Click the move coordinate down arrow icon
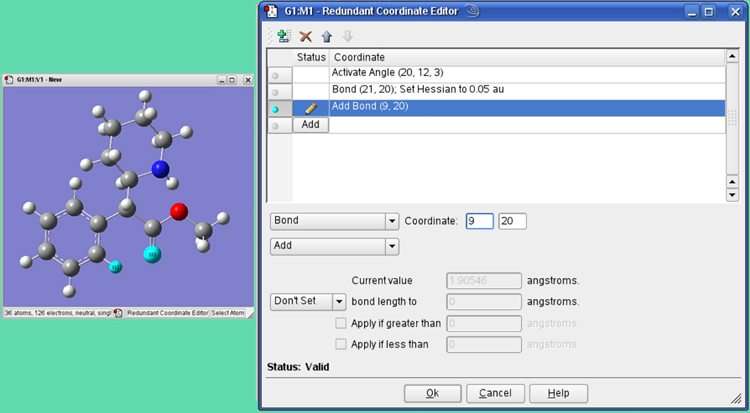The image size is (750, 413). click(x=347, y=36)
